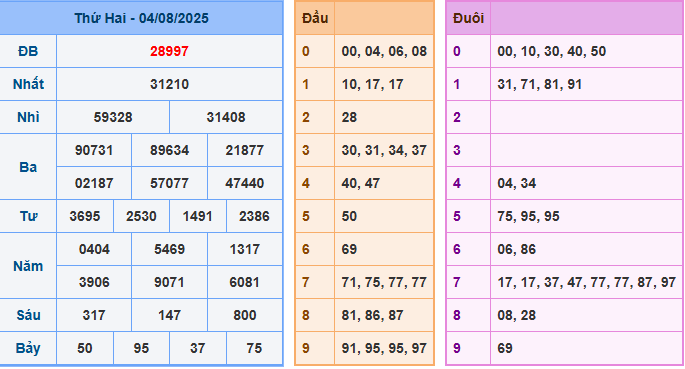Screen dimensions: 685x369
Task: Click Đầu row 0 values 00, 04, 06, 08
Action: click(384, 52)
